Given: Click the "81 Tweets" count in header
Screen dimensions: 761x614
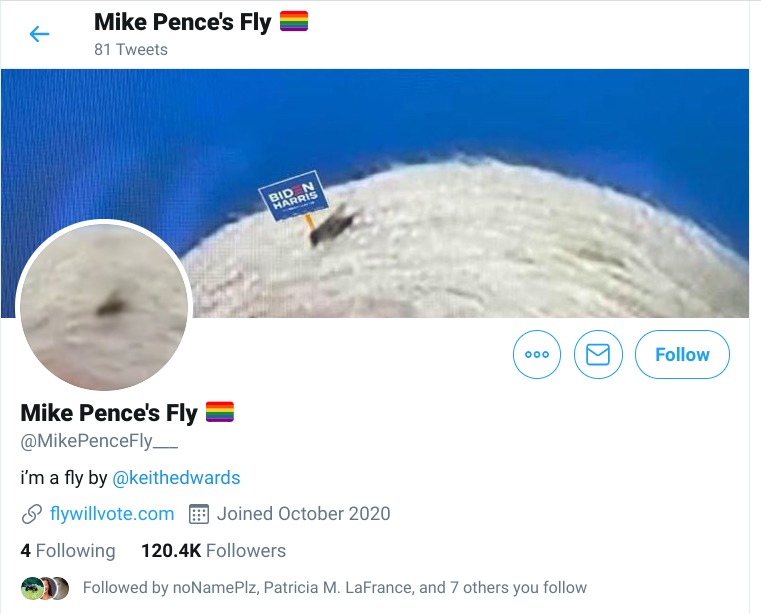Looking at the screenshot, I should [x=131, y=49].
